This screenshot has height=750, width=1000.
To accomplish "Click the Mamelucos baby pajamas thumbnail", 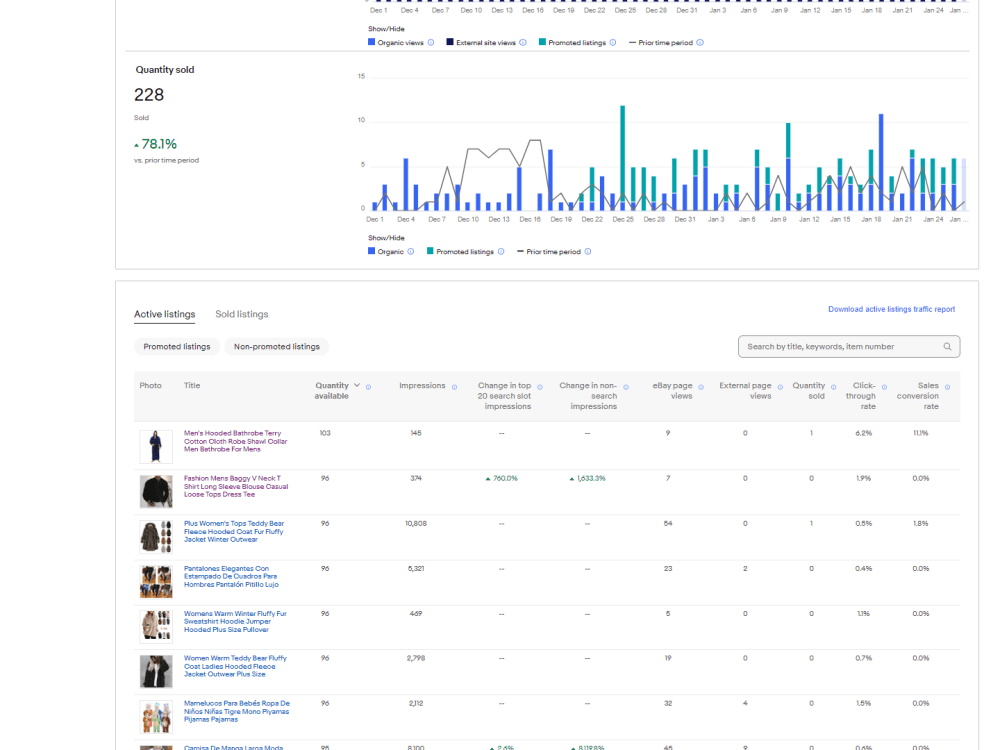I will pyautogui.click(x=156, y=717).
